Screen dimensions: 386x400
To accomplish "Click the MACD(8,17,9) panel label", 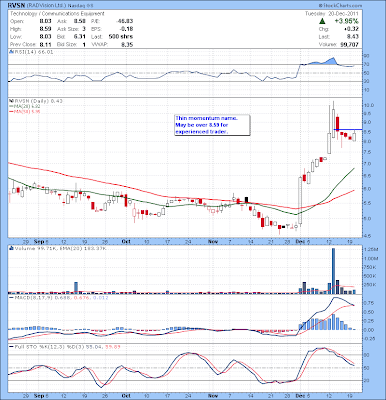I will [29, 298].
